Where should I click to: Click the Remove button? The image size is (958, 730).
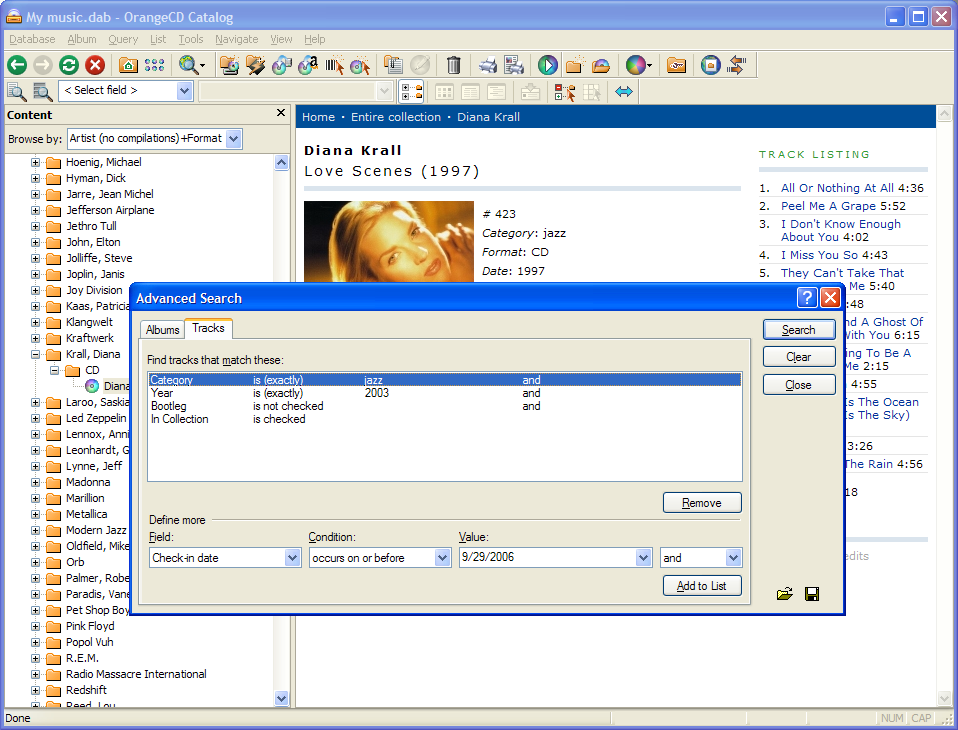pyautogui.click(x=702, y=503)
